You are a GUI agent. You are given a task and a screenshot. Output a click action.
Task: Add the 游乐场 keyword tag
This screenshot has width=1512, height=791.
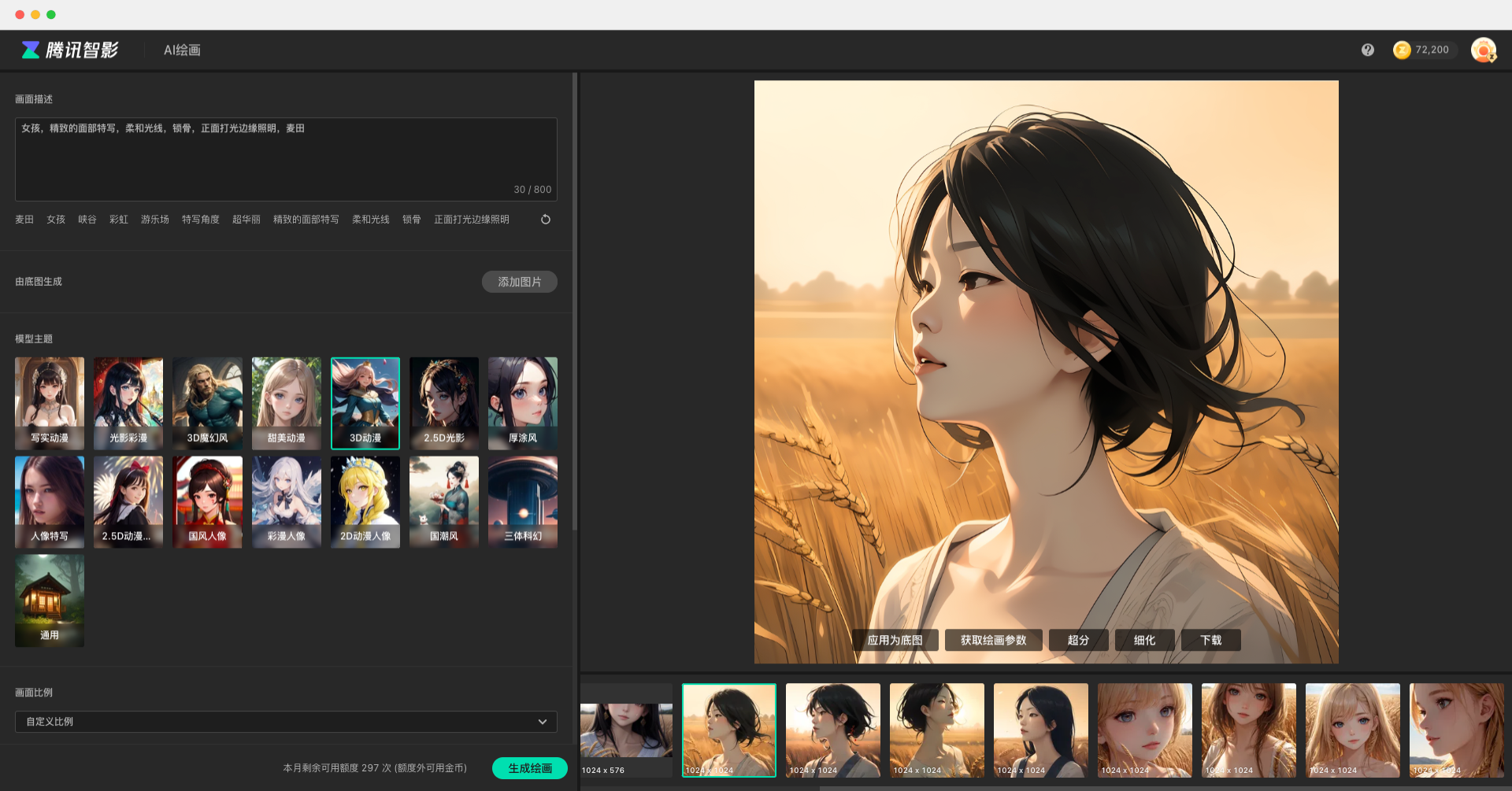[x=154, y=220]
